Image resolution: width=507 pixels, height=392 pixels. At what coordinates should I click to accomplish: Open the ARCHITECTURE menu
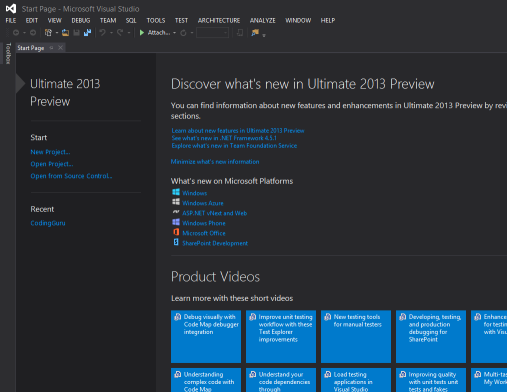pos(219,21)
